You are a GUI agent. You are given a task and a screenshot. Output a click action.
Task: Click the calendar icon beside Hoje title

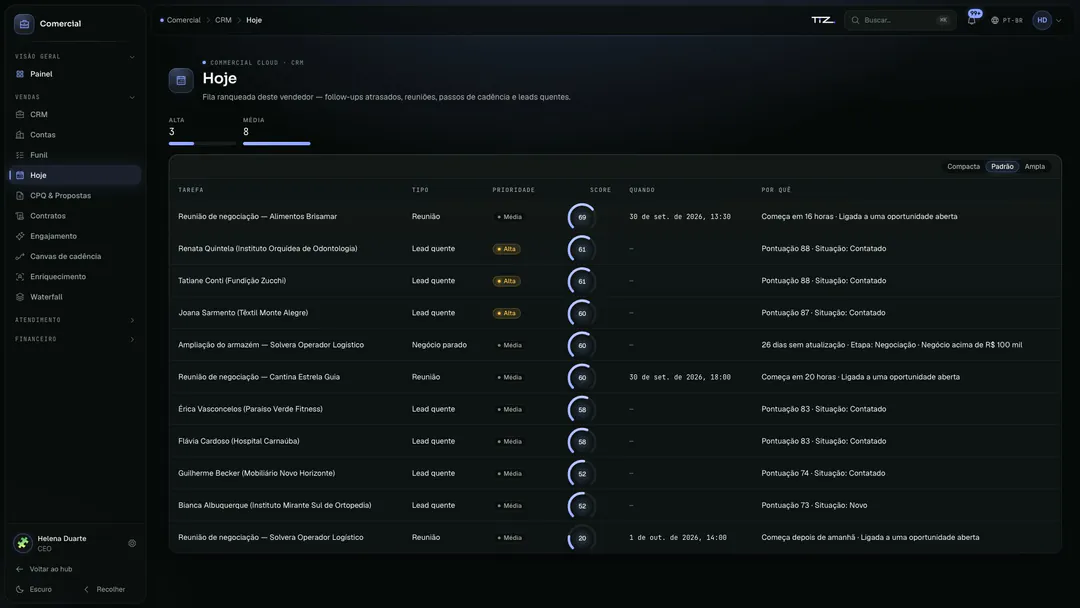tap(181, 81)
